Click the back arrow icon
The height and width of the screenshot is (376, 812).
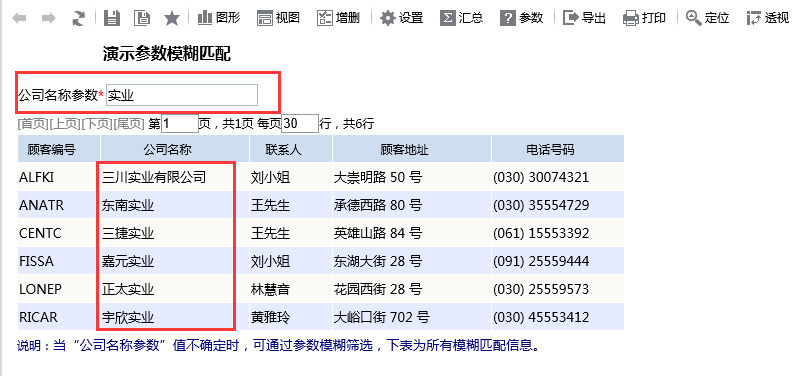19,19
